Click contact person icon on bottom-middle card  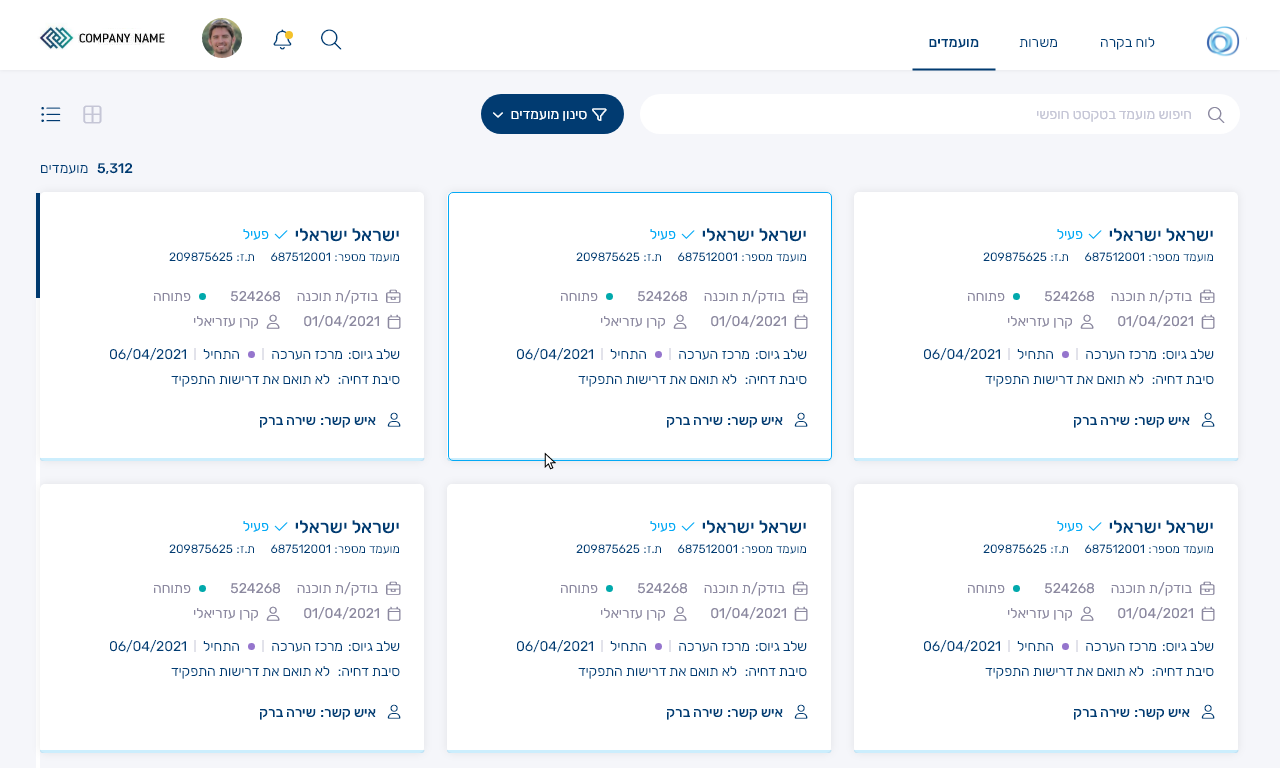point(800,712)
